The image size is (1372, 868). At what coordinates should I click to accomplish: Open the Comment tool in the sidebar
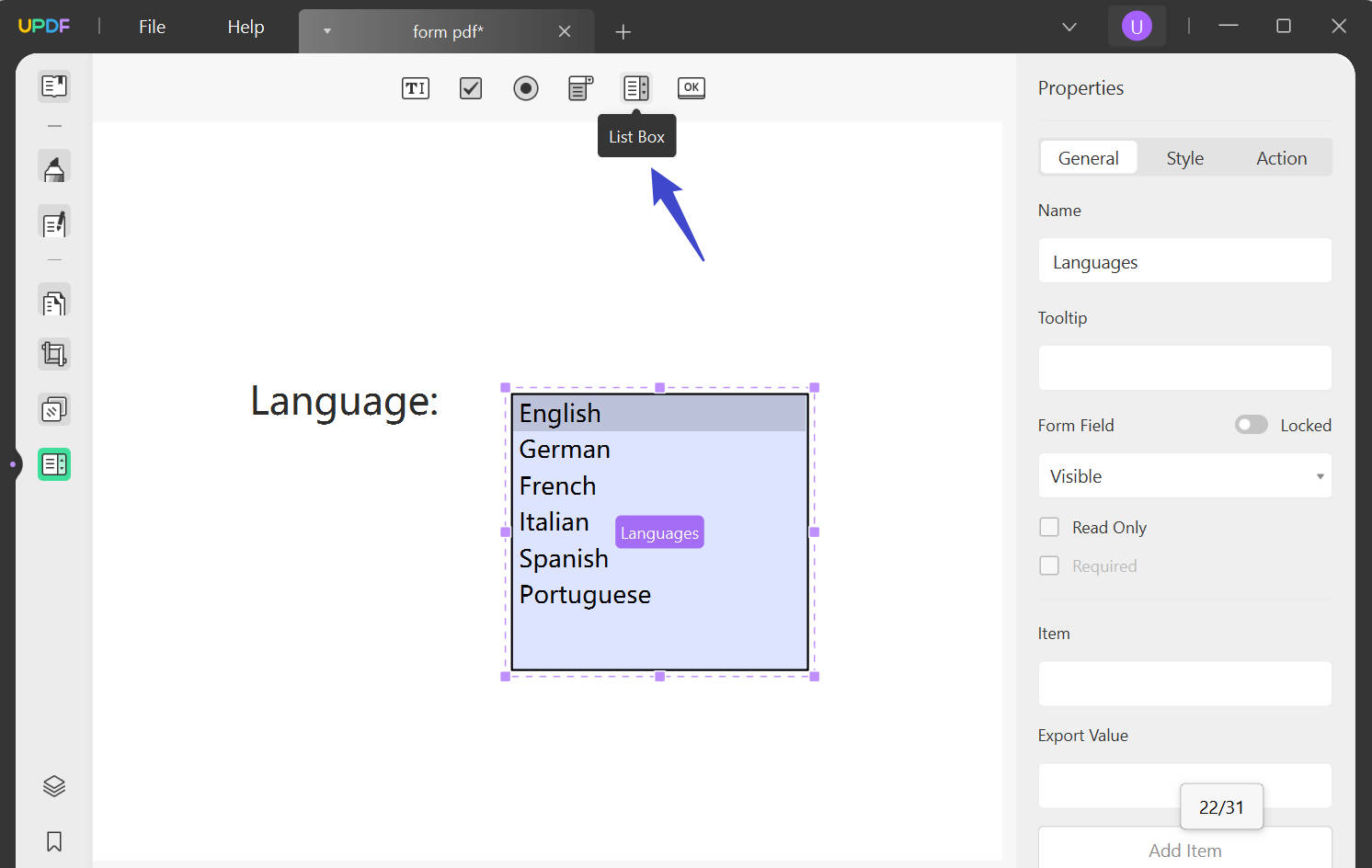[53, 166]
